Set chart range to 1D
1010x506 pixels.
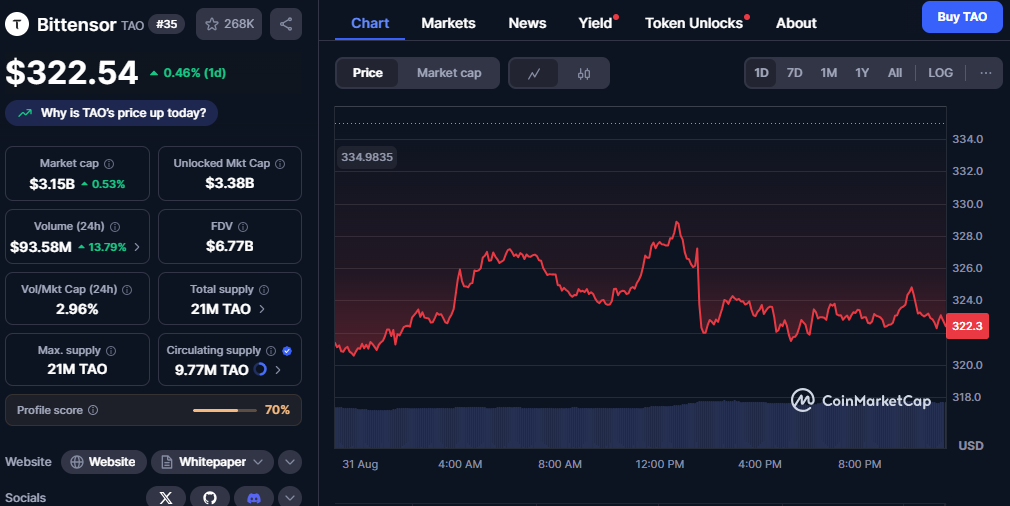coord(761,73)
